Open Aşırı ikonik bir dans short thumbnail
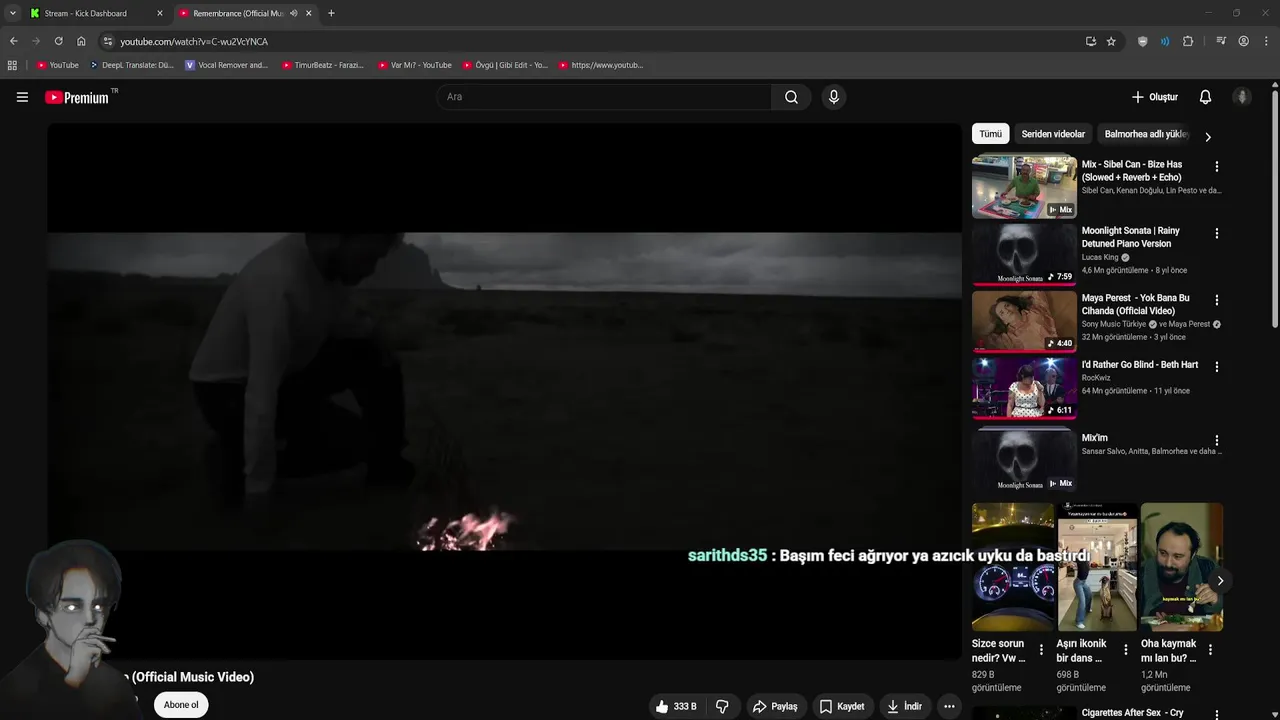1280x720 pixels. [x=1097, y=567]
